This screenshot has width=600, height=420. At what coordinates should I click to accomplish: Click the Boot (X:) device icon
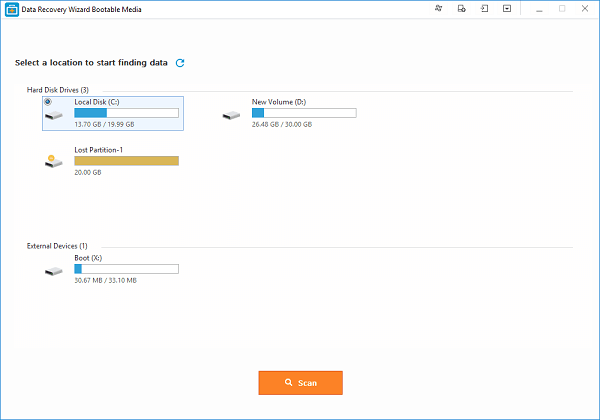click(x=53, y=270)
